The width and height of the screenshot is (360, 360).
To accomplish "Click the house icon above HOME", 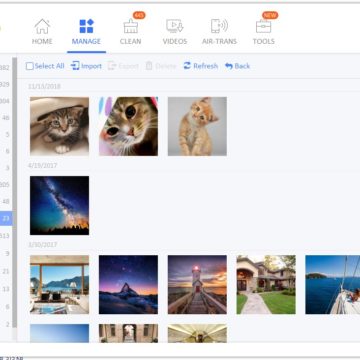I will [42, 26].
